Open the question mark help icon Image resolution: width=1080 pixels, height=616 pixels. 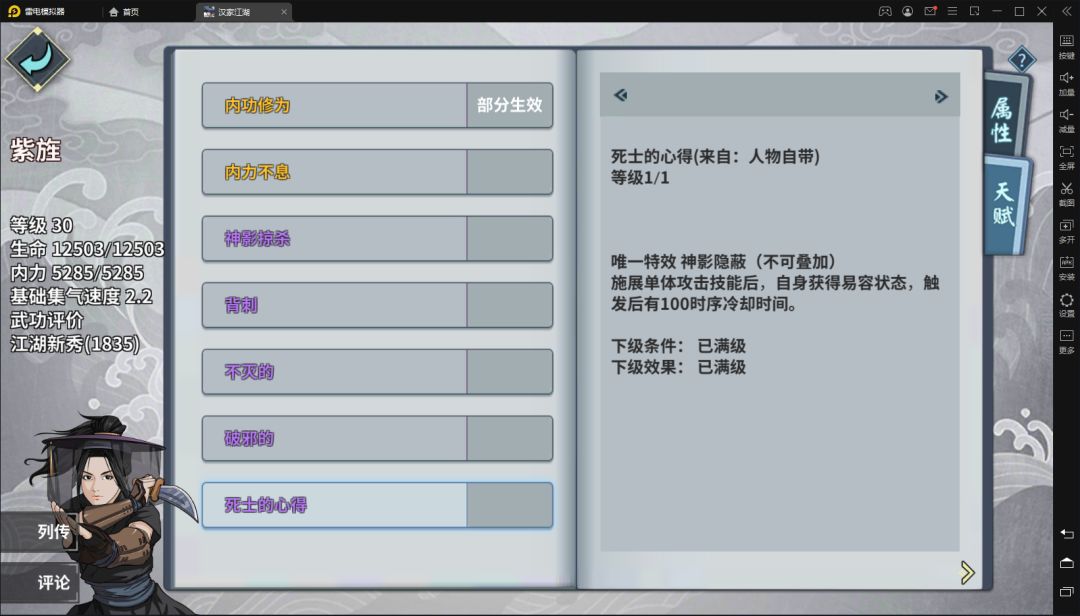1021,60
